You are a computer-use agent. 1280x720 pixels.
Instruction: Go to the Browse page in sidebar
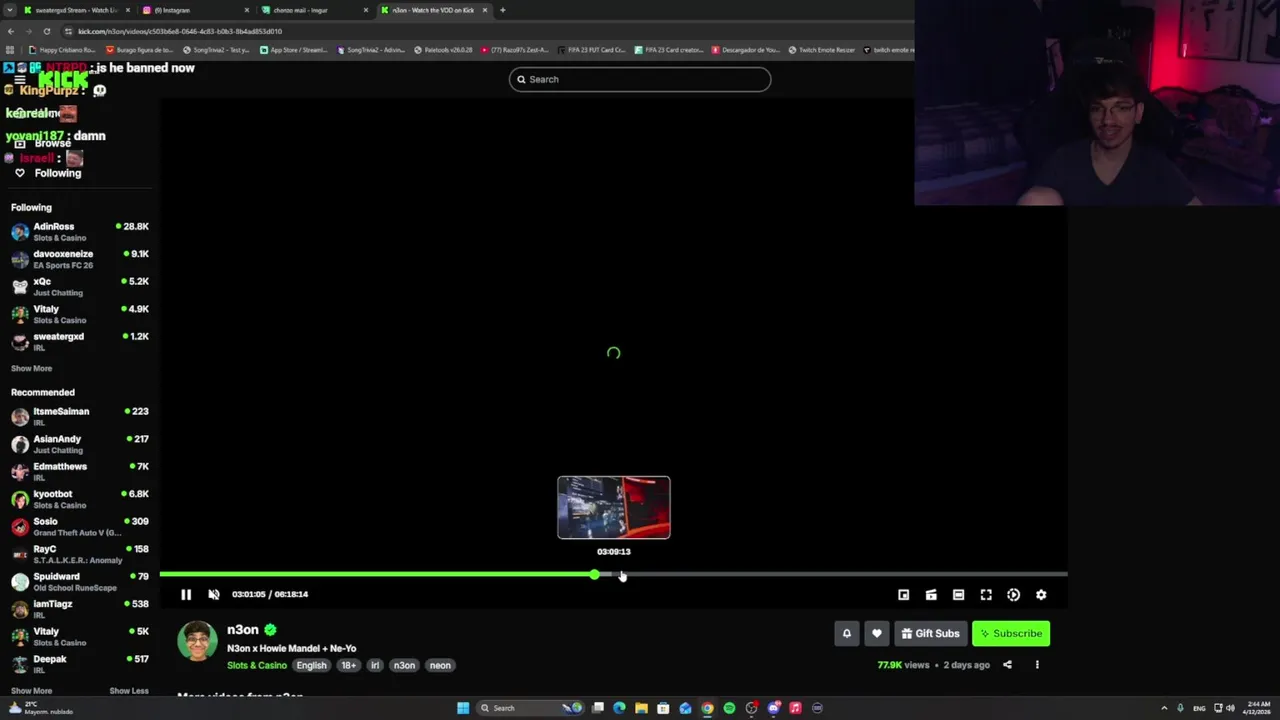pos(52,144)
